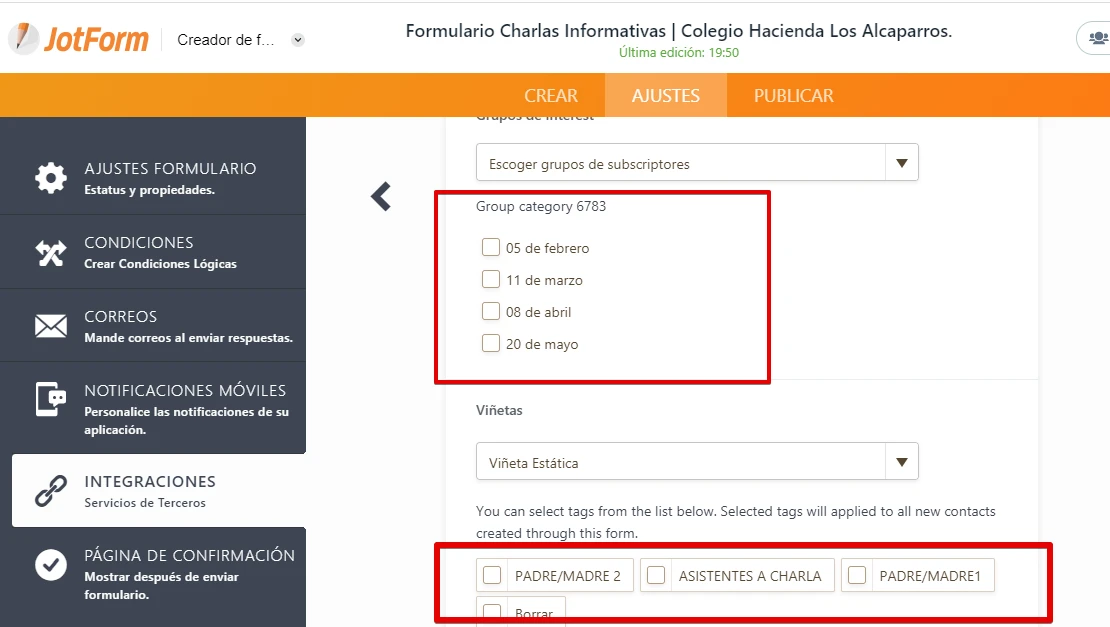This screenshot has width=1110, height=627.
Task: Click the collaborators people icon at top right
Action: (1097, 38)
